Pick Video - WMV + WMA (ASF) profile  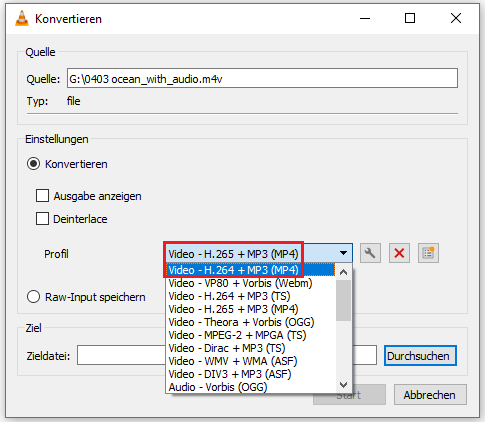pyautogui.click(x=250, y=361)
